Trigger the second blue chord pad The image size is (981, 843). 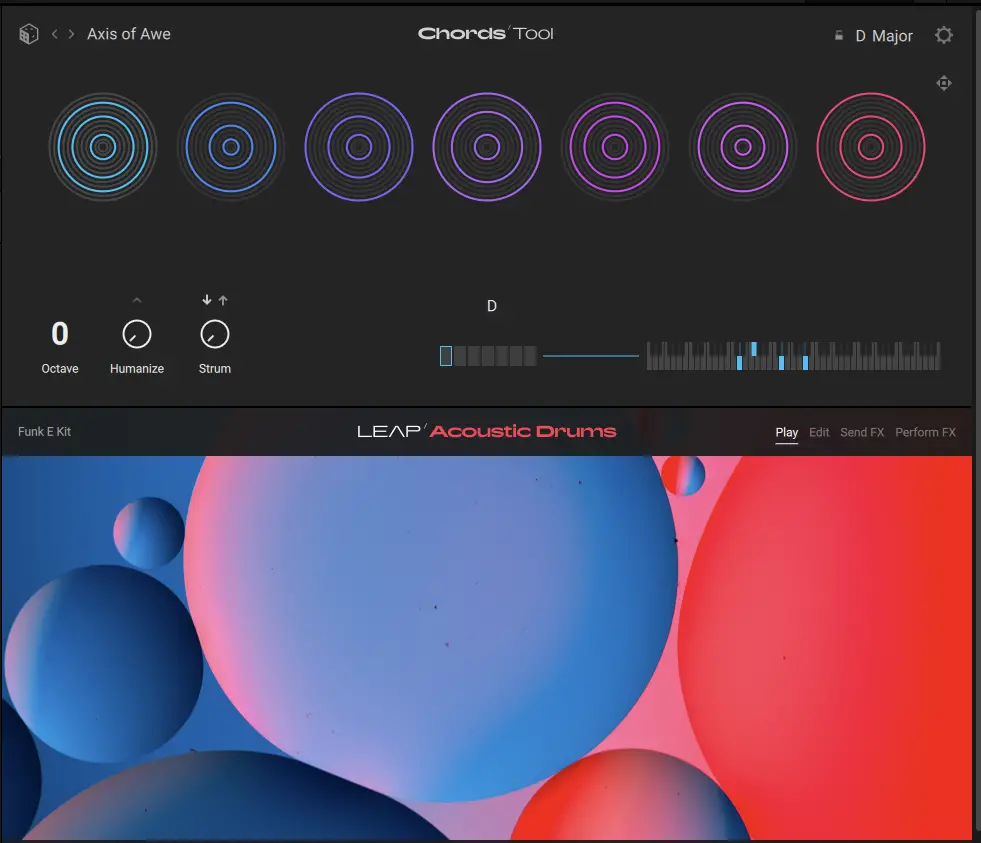(231, 147)
